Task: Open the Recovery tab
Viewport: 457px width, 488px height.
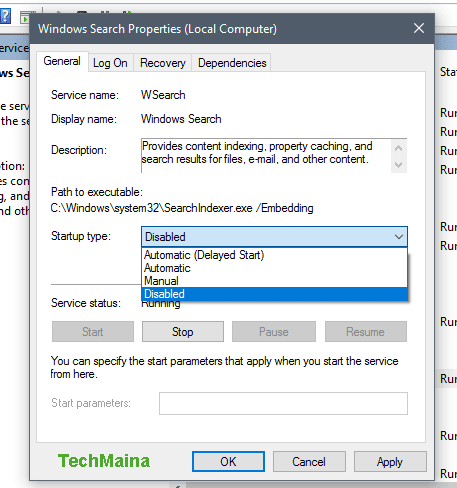Action: (163, 63)
